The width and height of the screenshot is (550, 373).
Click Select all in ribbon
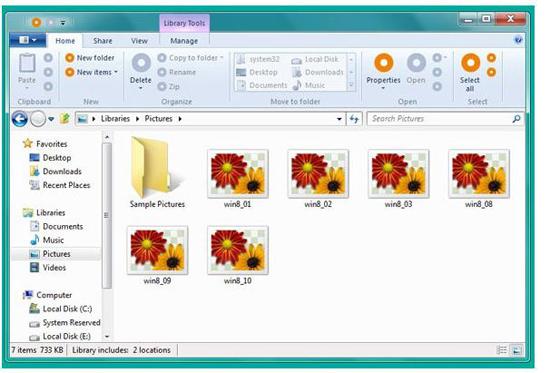click(x=470, y=73)
